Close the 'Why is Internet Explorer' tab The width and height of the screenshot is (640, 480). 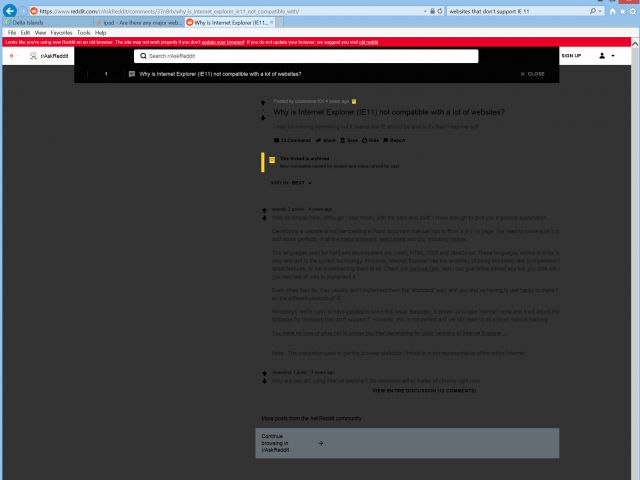[272, 22]
